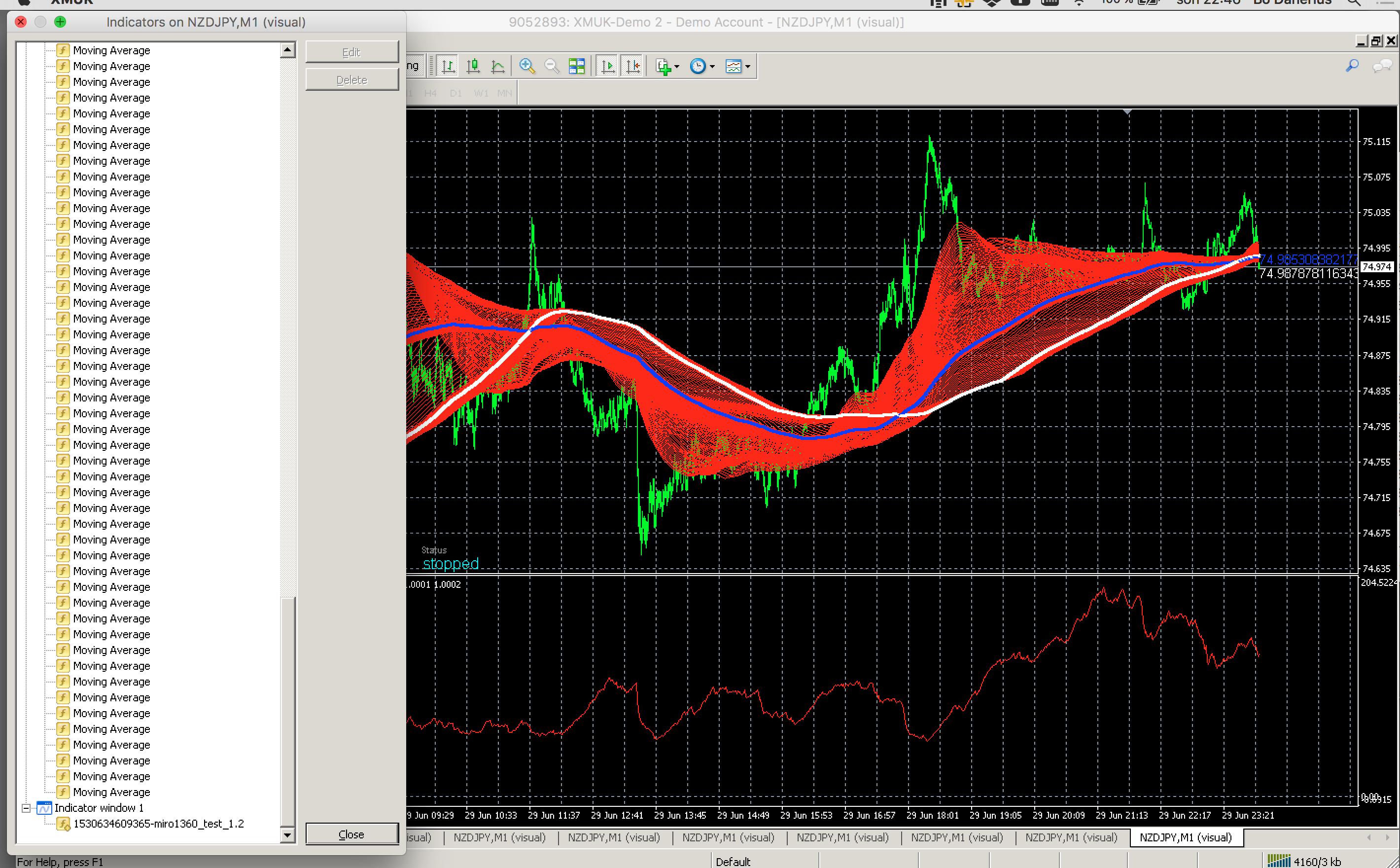Minimize the inner chart window
This screenshot has width=1400, height=868.
(x=1362, y=41)
